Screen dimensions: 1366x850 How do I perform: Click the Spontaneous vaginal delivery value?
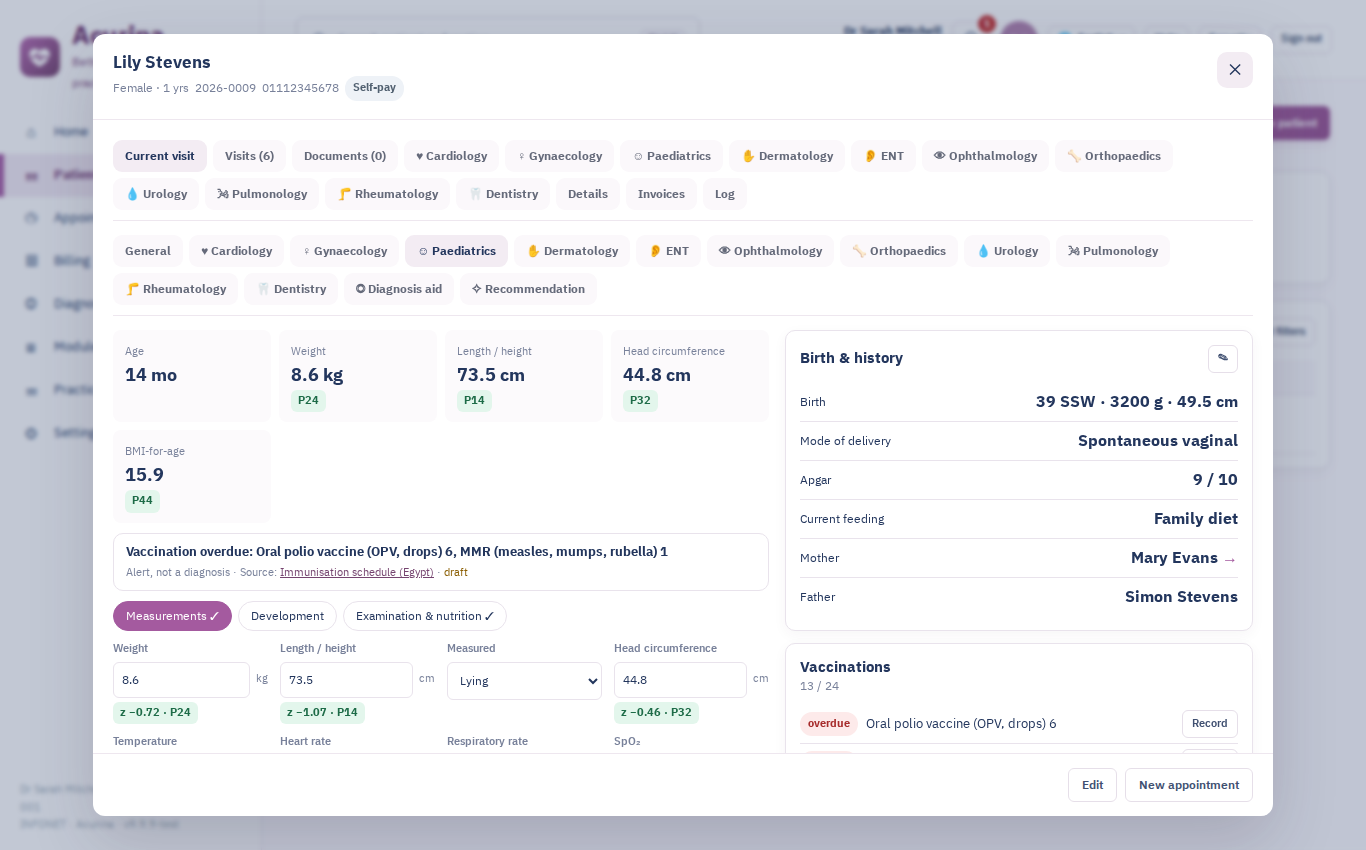coord(1158,441)
